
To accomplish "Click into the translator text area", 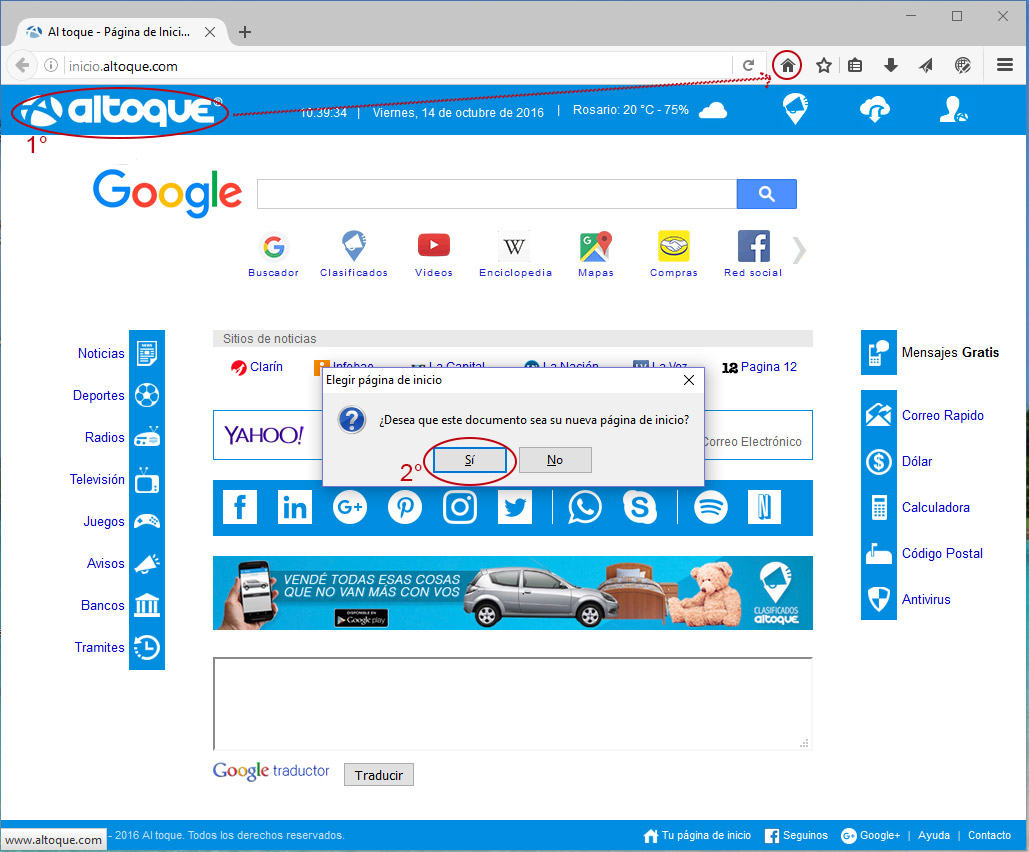I will coord(513,703).
